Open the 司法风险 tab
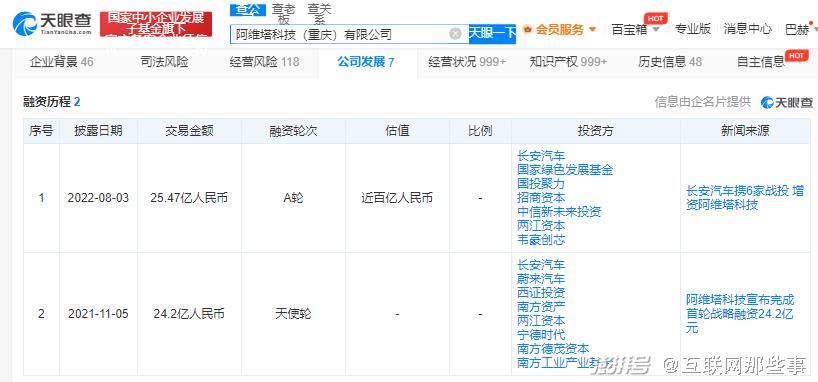Viewport: 818px width, 382px height. click(x=164, y=62)
